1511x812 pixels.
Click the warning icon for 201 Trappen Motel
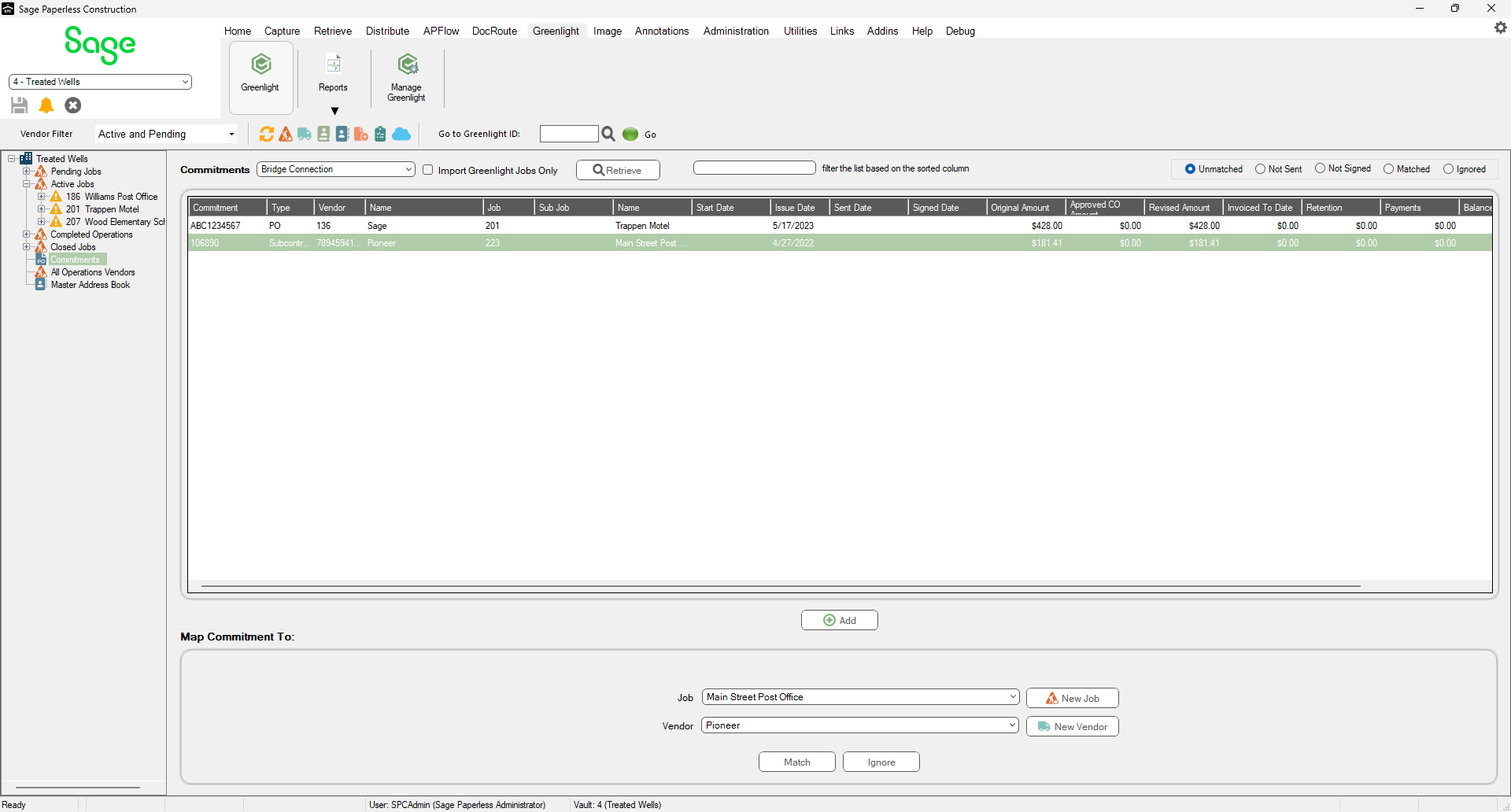pos(56,209)
